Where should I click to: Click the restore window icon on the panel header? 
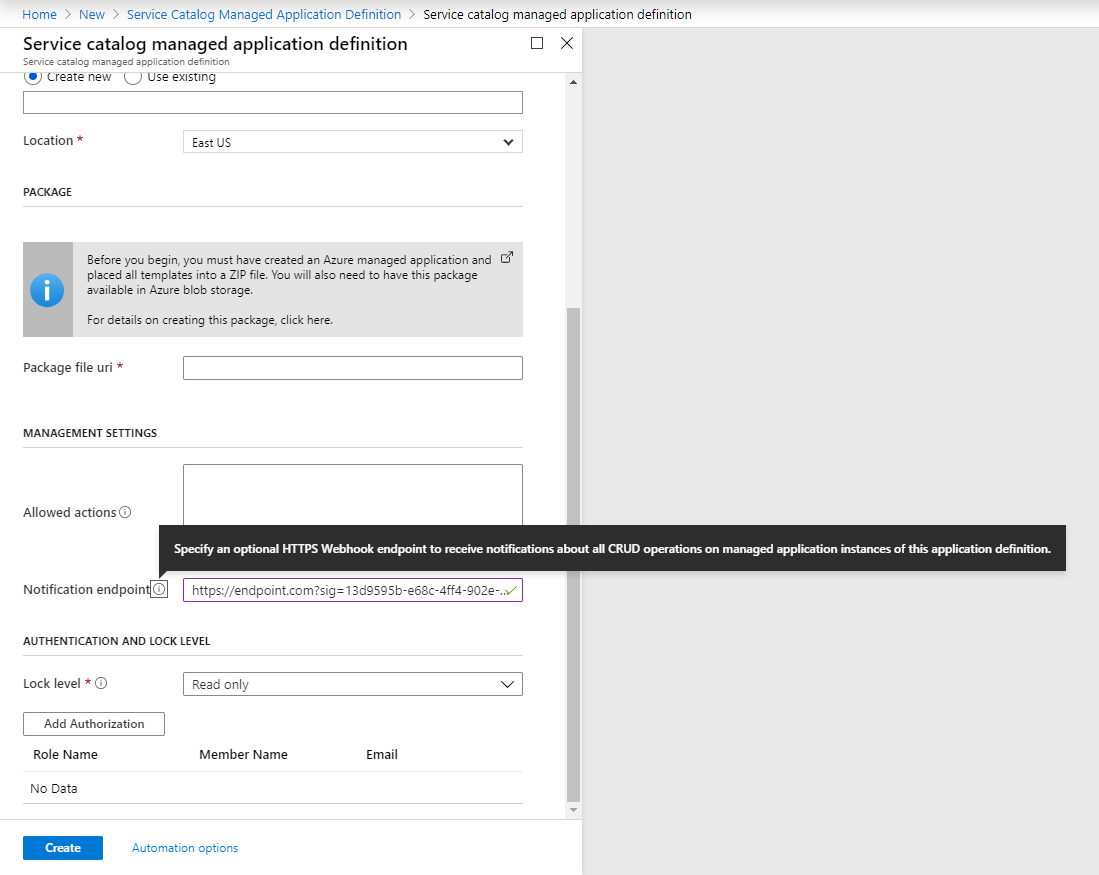pos(536,43)
